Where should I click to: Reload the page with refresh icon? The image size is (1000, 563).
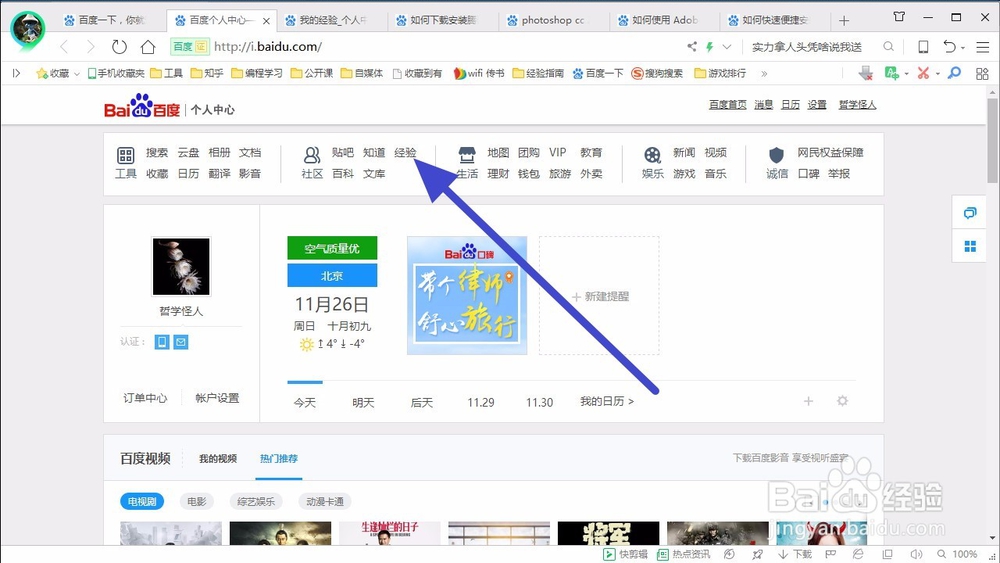click(119, 47)
